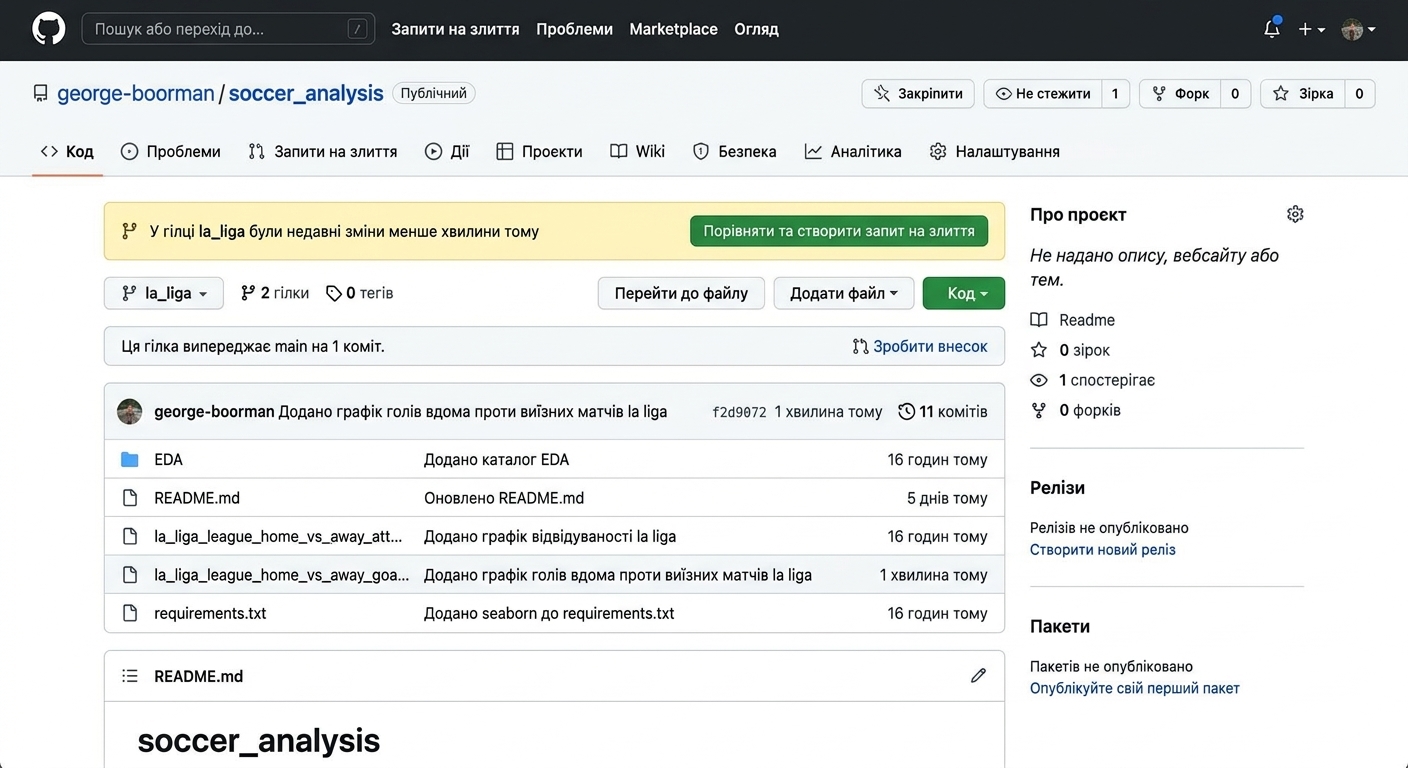1408x768 pixels.
Task: Star the repository with Зірка
Action: (1303, 93)
